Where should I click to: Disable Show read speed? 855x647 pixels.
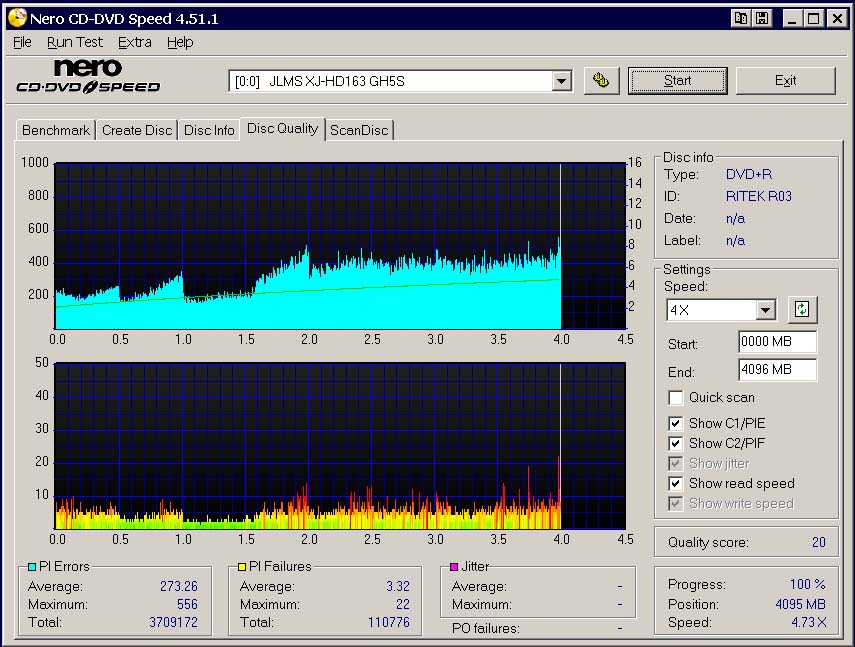click(x=676, y=483)
